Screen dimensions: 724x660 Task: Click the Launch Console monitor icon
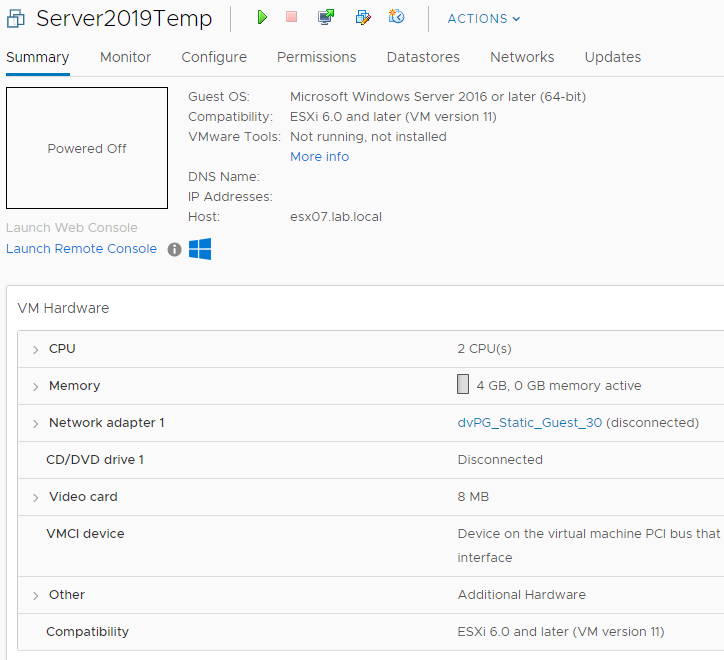[326, 17]
